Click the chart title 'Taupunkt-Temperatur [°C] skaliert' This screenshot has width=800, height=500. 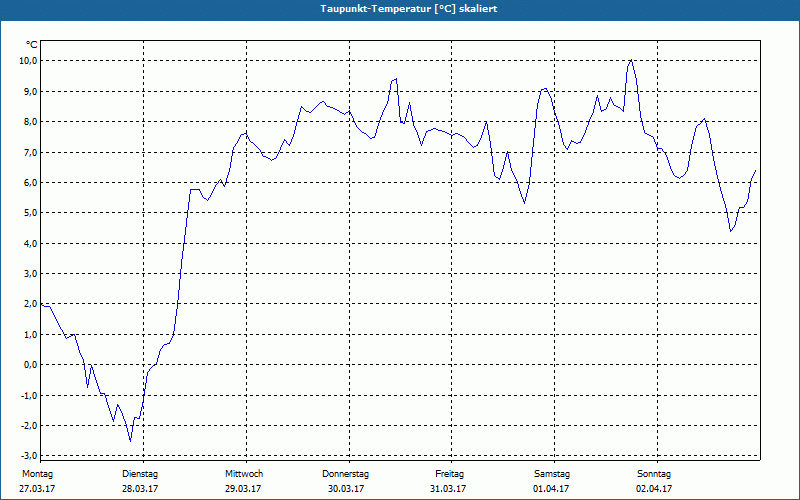tap(409, 9)
